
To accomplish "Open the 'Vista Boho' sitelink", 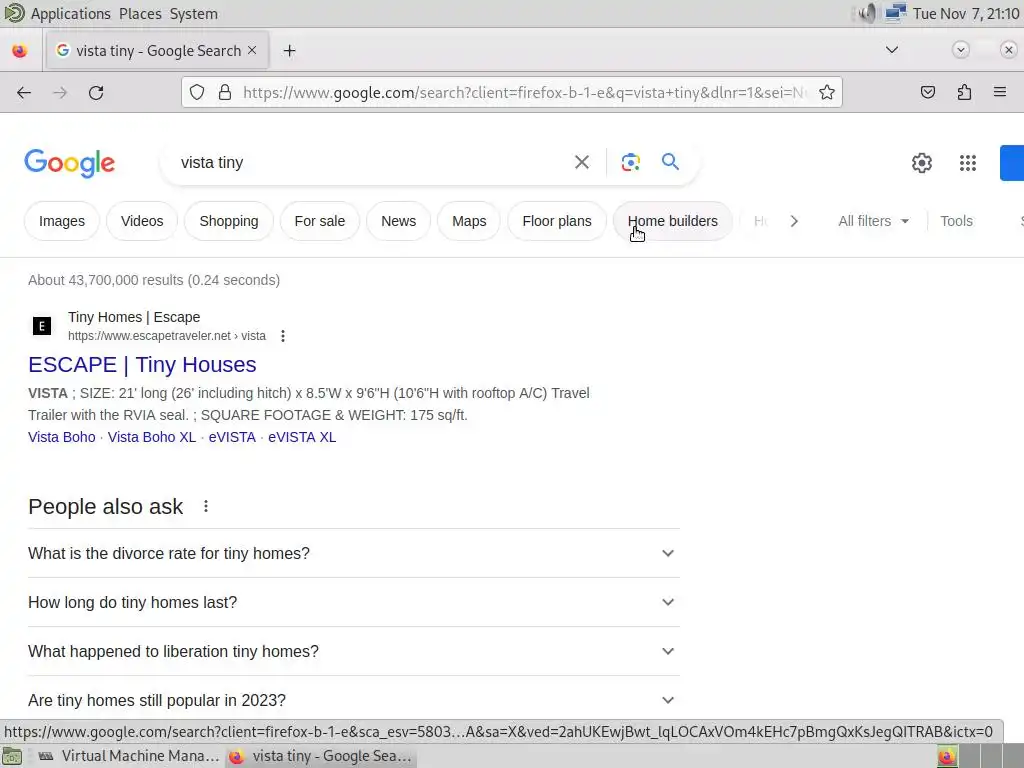I will click(x=61, y=437).
